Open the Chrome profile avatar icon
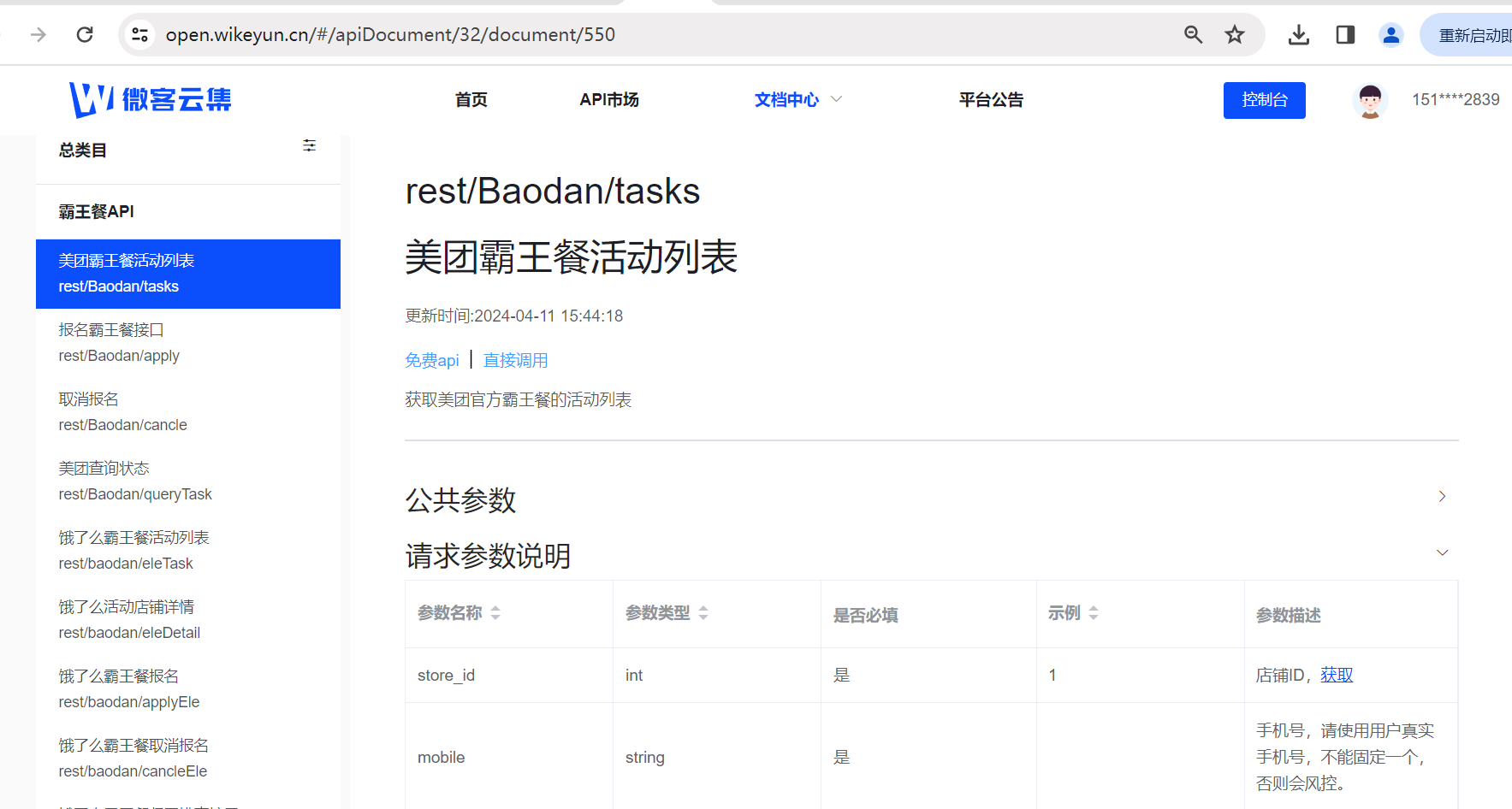This screenshot has width=1512, height=809. click(x=1391, y=35)
